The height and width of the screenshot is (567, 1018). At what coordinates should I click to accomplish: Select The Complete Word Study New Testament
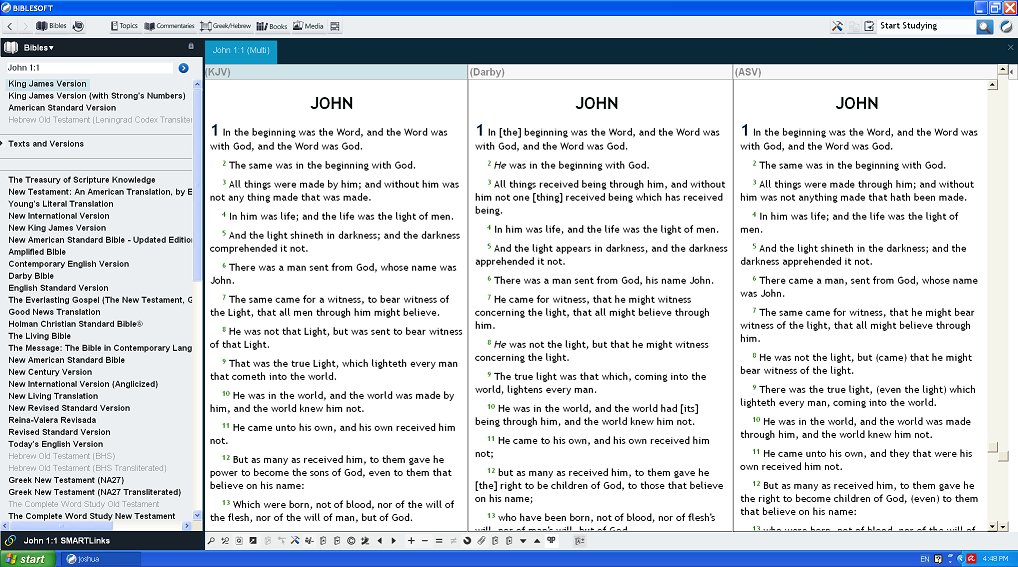(x=92, y=516)
